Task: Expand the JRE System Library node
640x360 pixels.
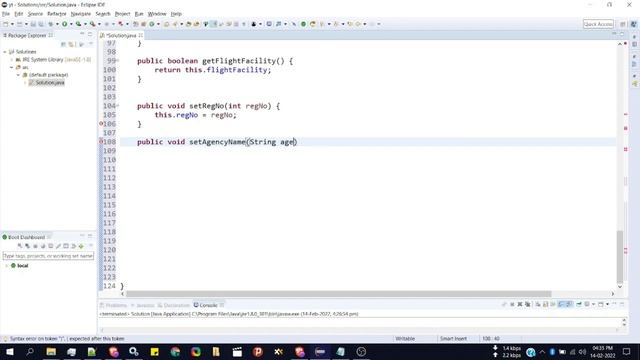Action: 11,60
